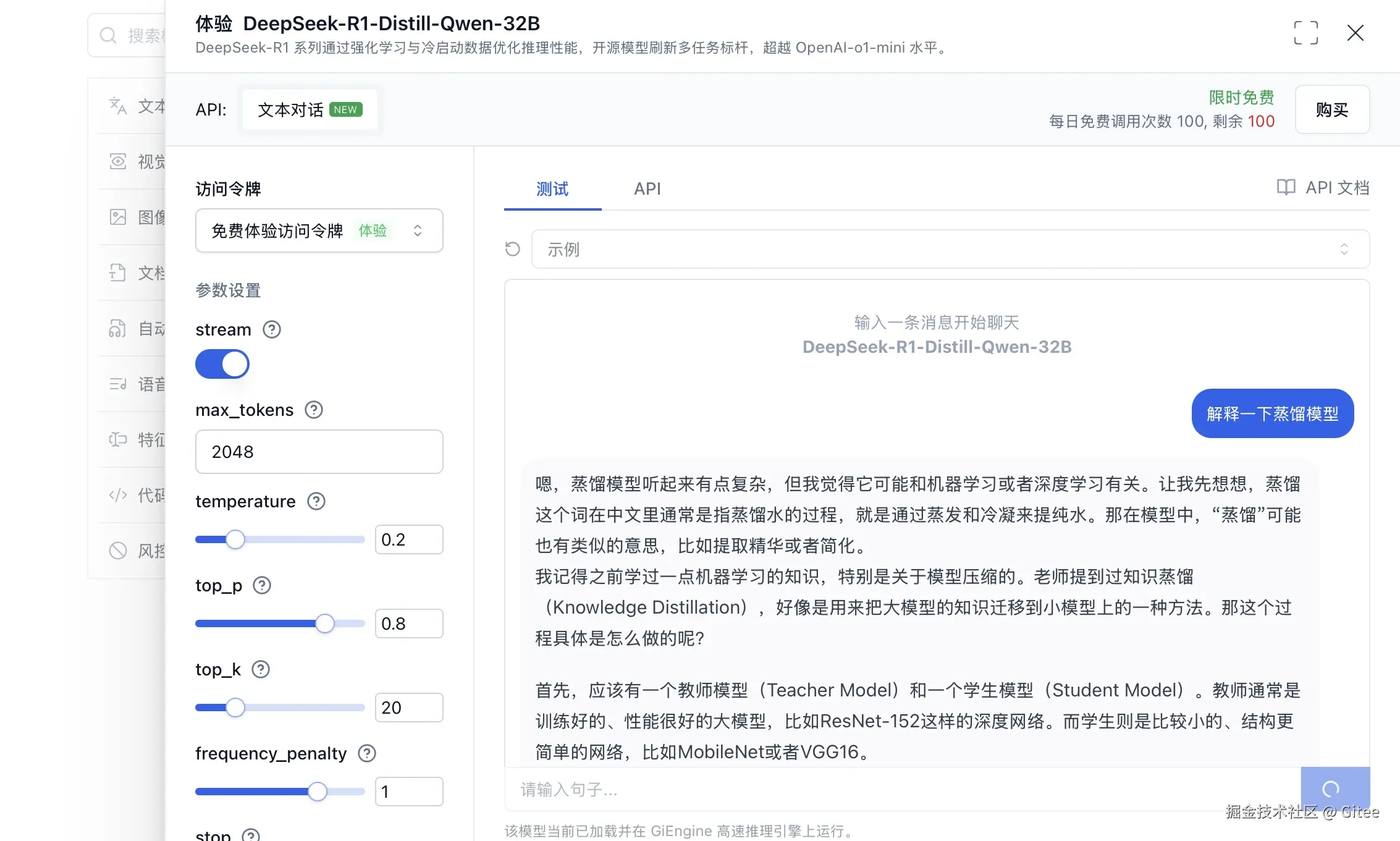Click the top_p slider handle

coord(325,623)
